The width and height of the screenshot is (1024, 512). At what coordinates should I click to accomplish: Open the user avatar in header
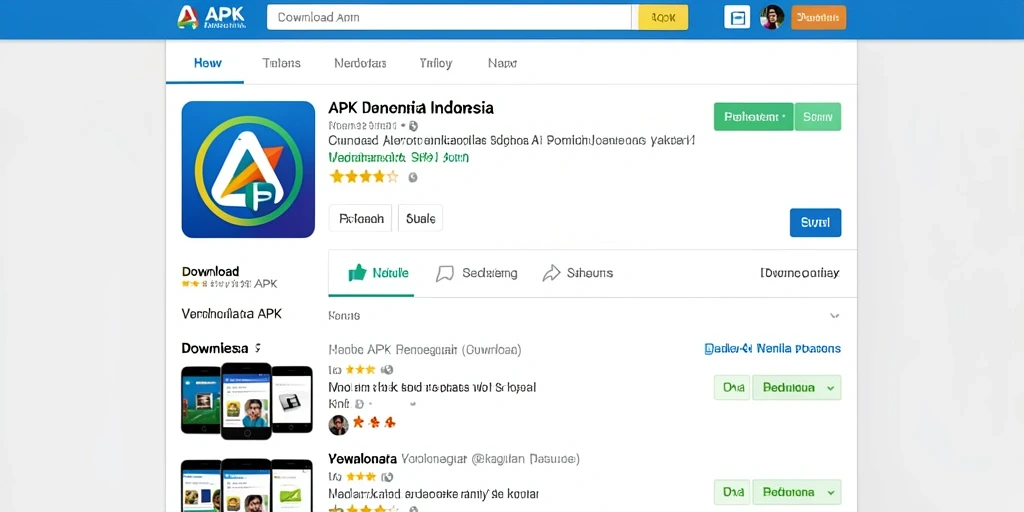[x=772, y=18]
